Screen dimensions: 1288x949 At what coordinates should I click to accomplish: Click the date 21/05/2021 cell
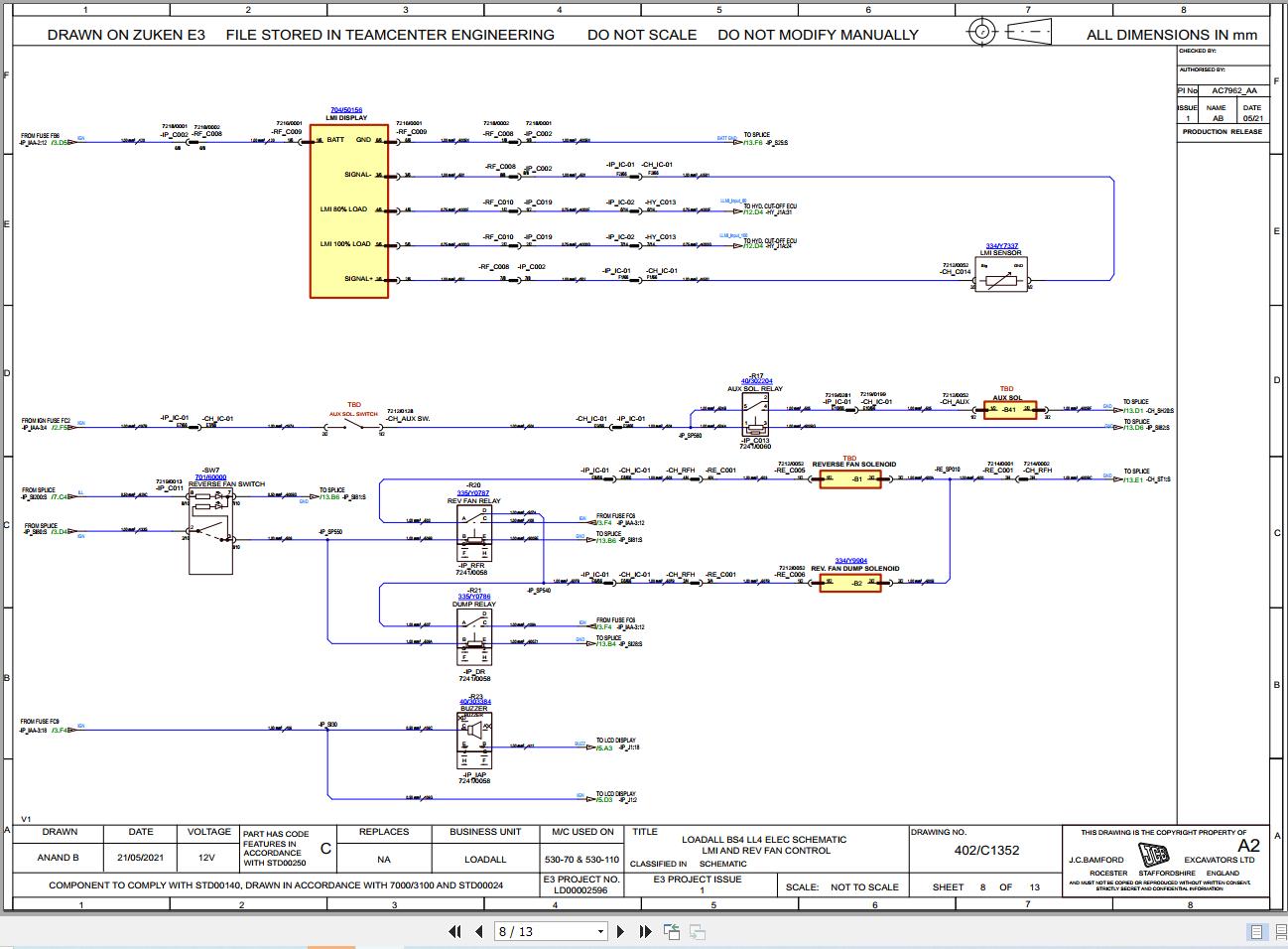[x=141, y=858]
